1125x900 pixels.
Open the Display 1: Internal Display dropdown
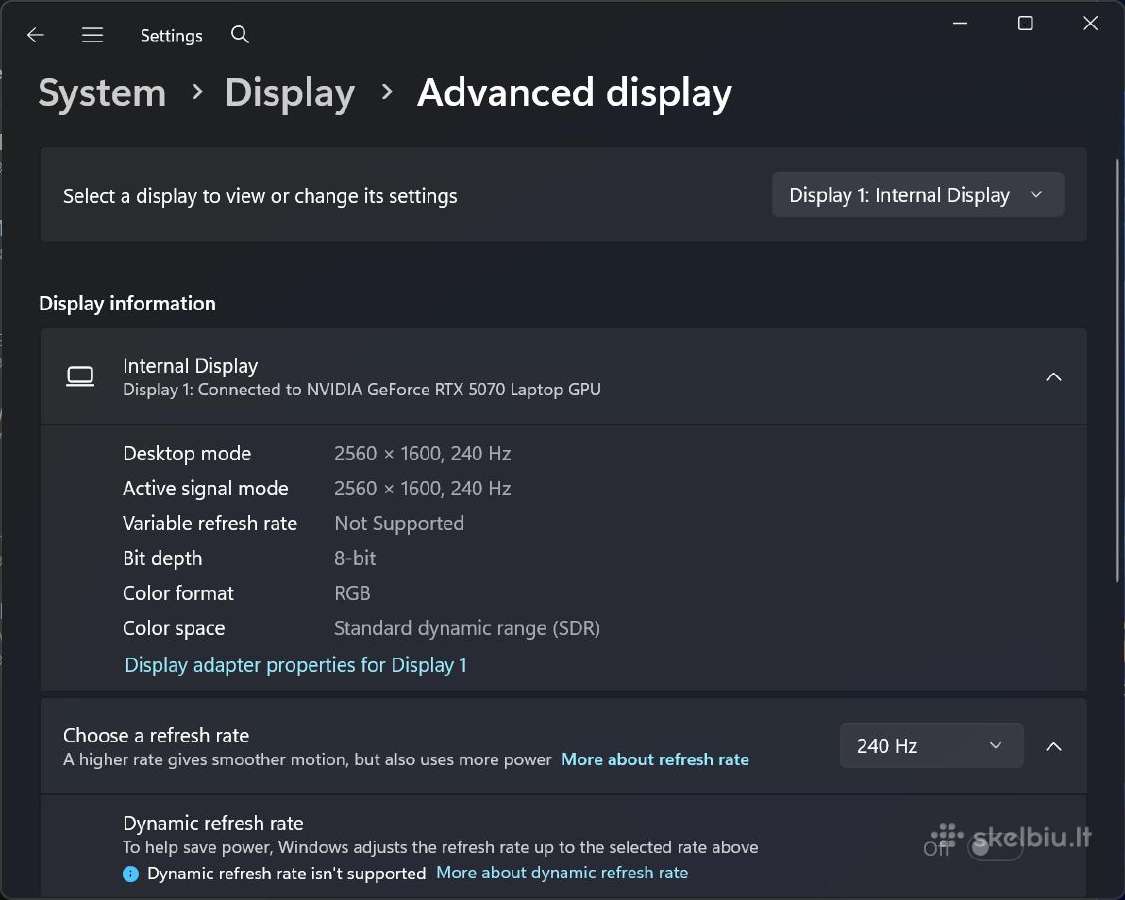tap(918, 194)
